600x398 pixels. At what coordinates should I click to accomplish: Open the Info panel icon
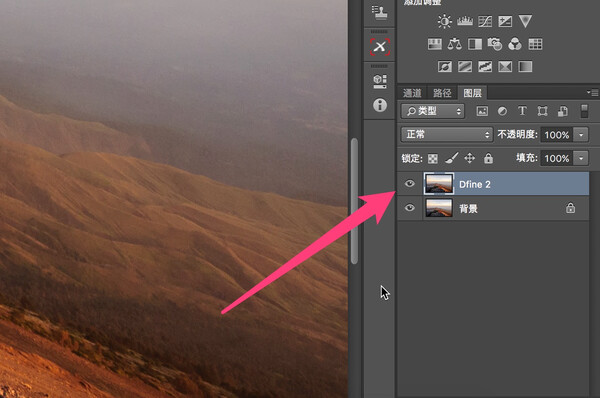point(380,105)
